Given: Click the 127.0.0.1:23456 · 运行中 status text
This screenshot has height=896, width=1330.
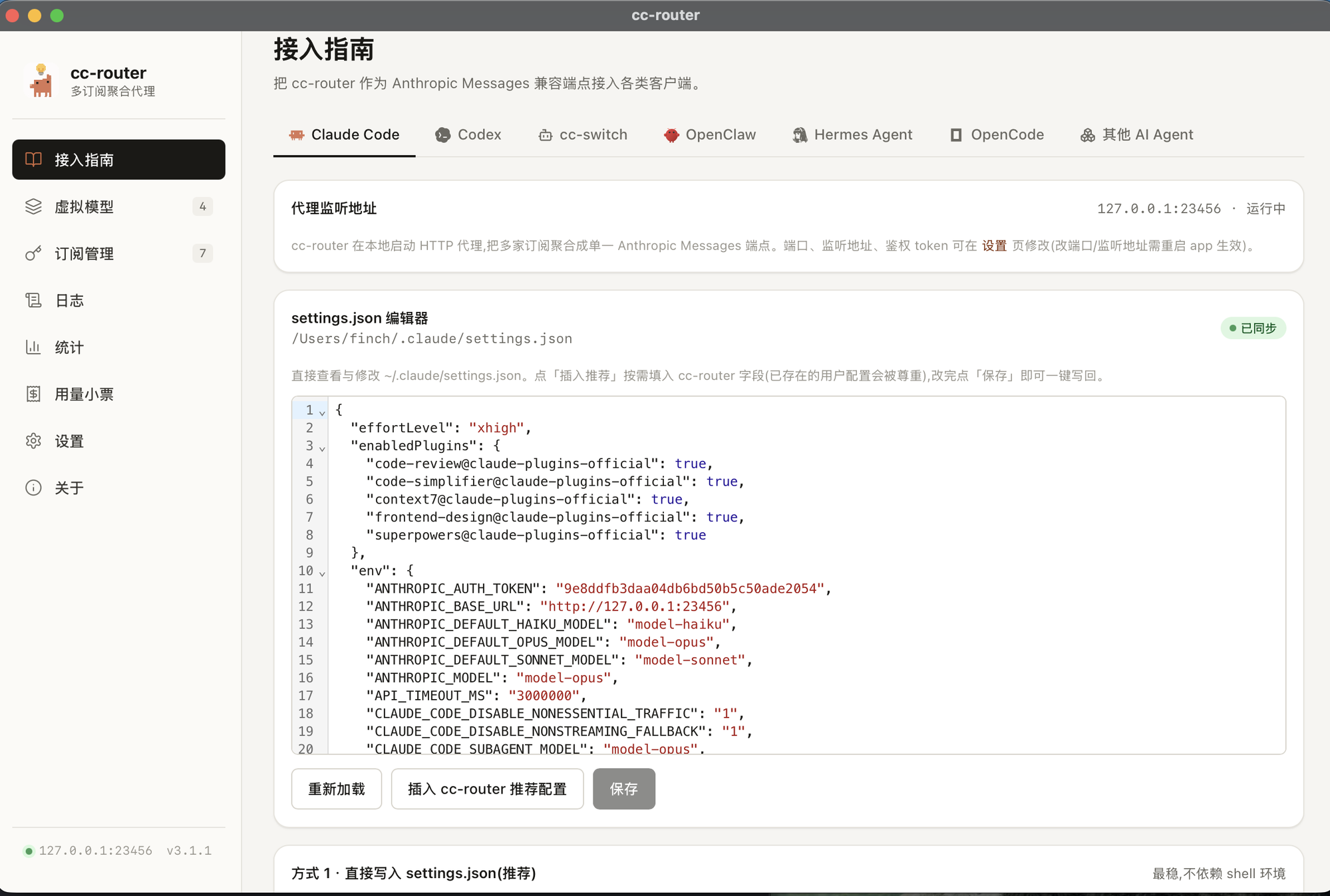Looking at the screenshot, I should click(x=1191, y=208).
